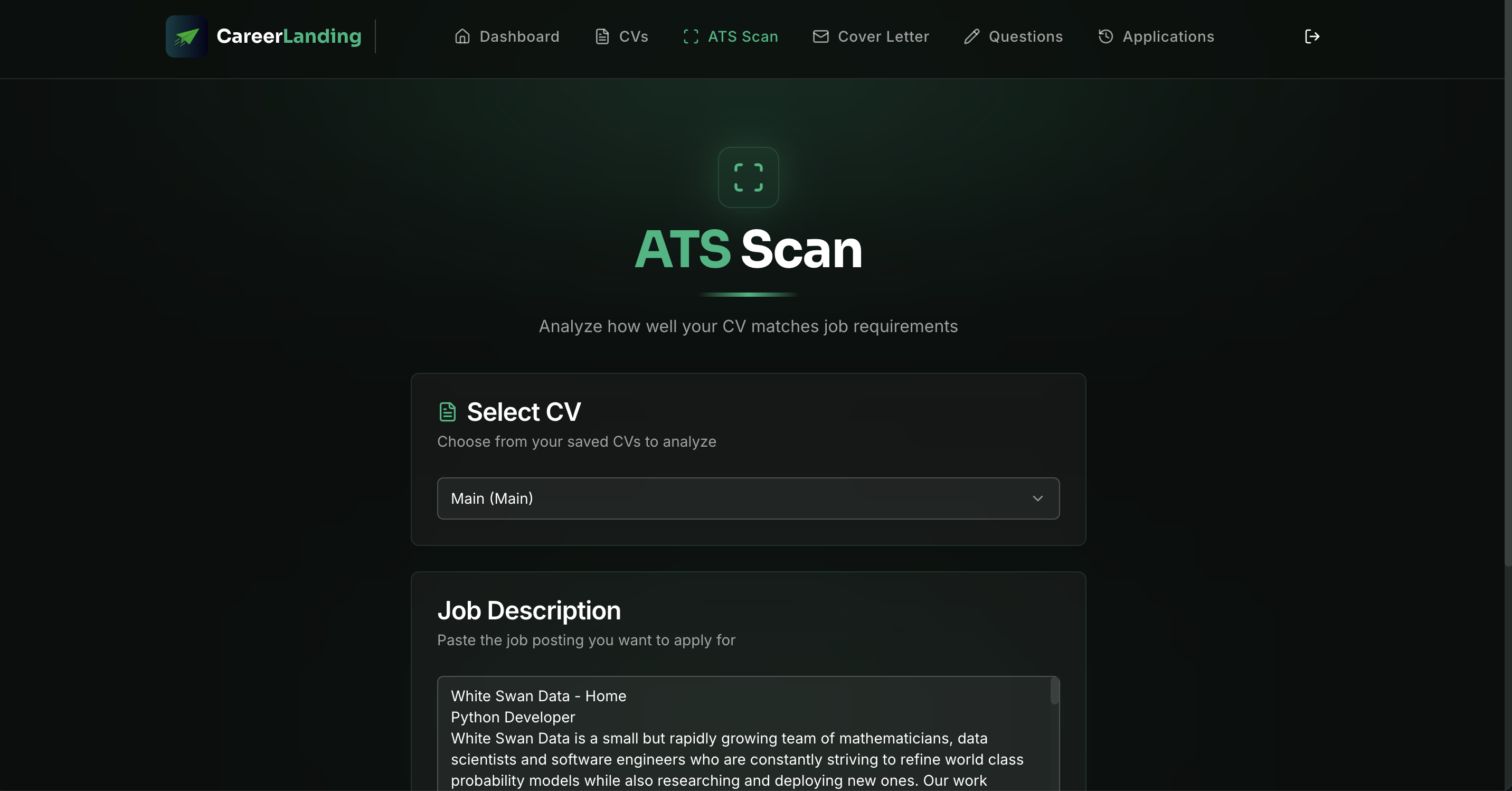
Task: Navigate to the Applications page
Action: (1167, 36)
